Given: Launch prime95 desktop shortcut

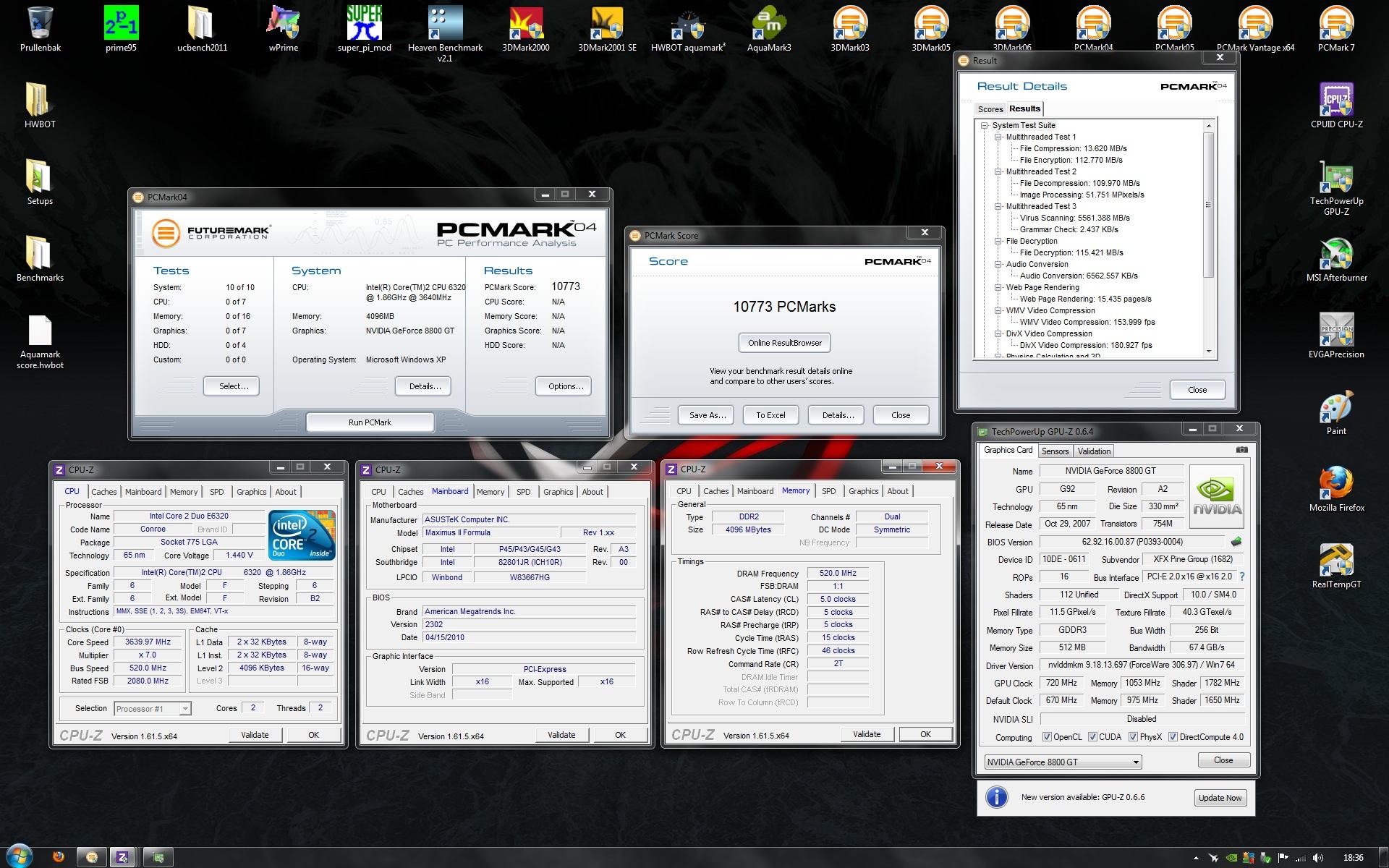Looking at the screenshot, I should [x=121, y=29].
